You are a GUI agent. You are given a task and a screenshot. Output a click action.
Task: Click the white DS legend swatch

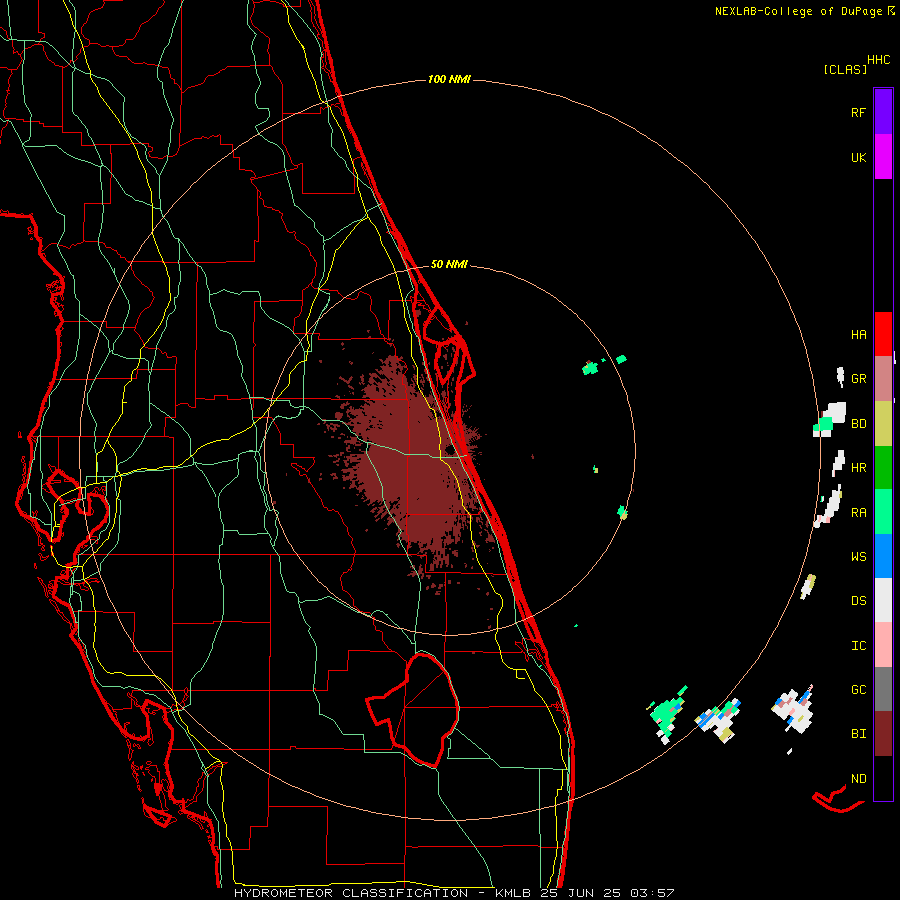tap(883, 600)
